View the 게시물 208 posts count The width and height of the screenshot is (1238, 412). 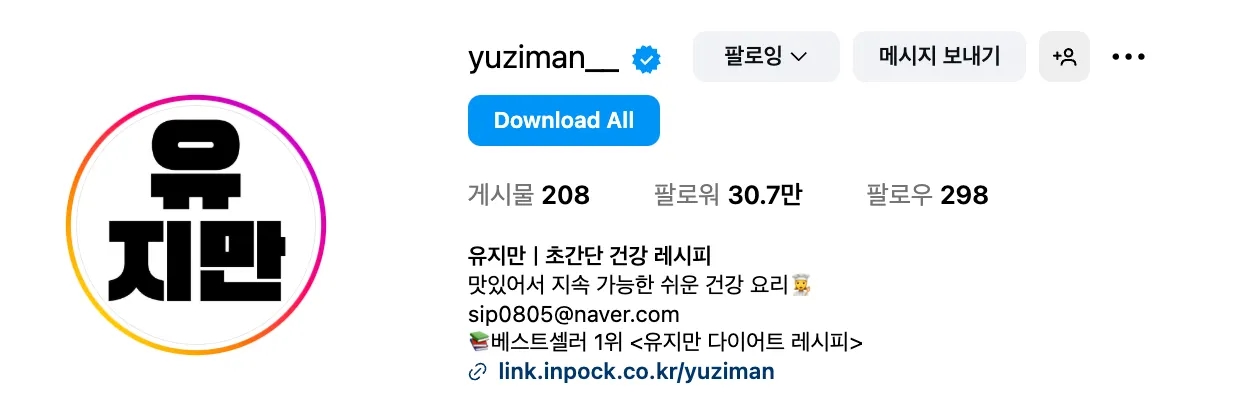529,195
